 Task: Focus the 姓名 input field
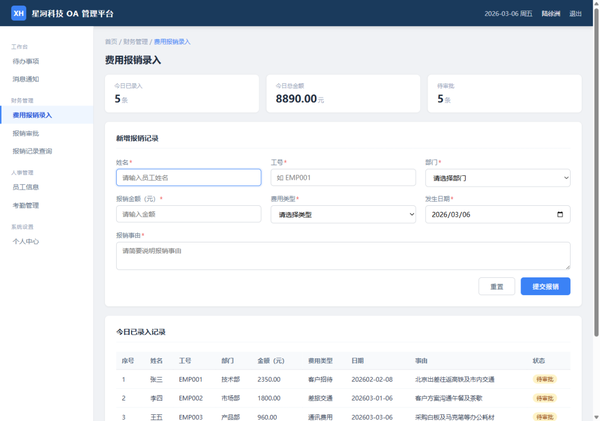(x=188, y=178)
